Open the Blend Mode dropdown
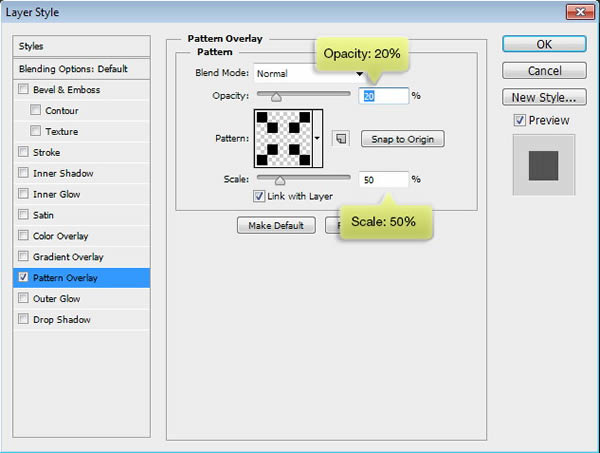Viewport: 600px width, 453px height. tap(309, 73)
